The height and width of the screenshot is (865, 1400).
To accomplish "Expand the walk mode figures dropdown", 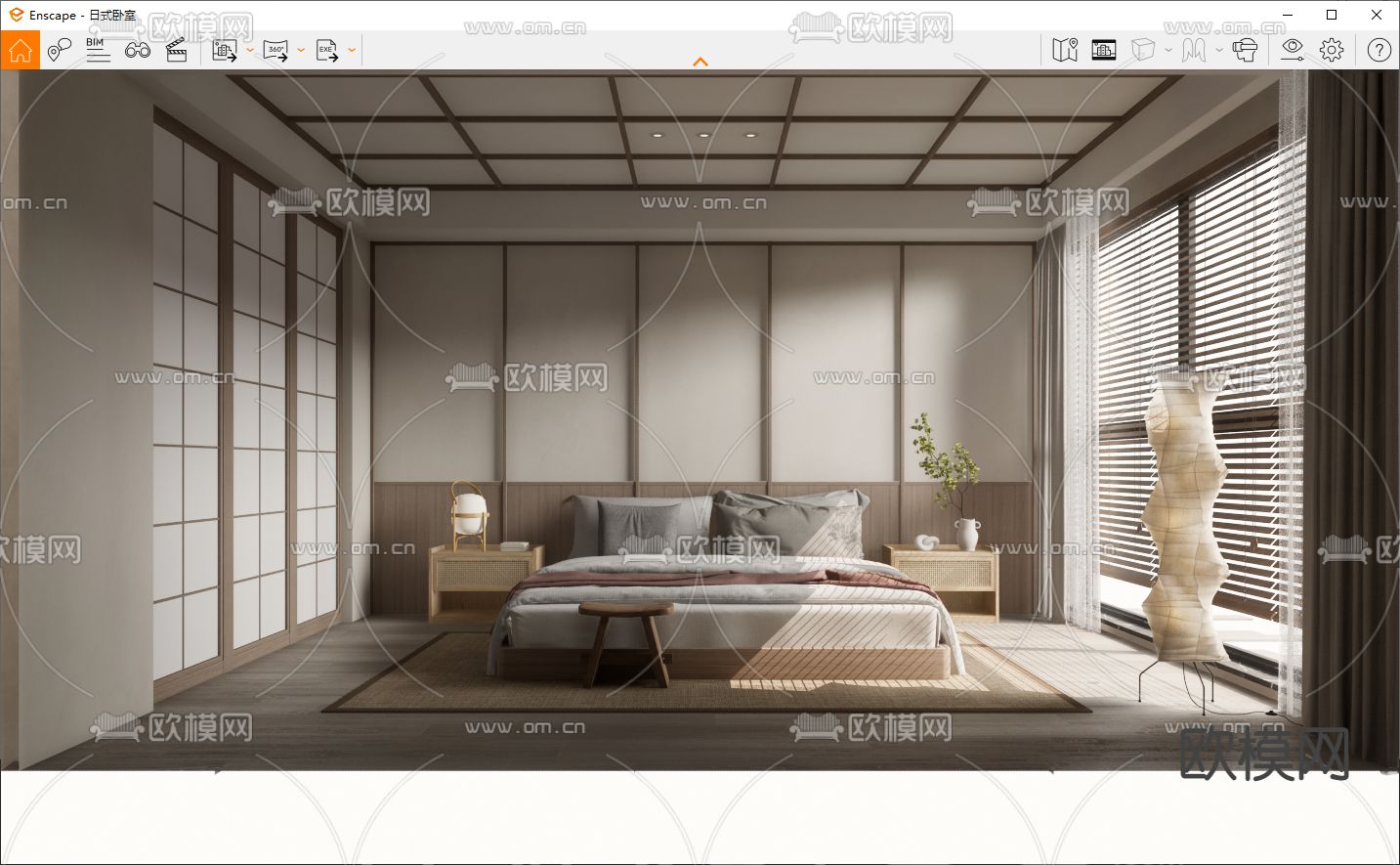I will pyautogui.click(x=1219, y=50).
